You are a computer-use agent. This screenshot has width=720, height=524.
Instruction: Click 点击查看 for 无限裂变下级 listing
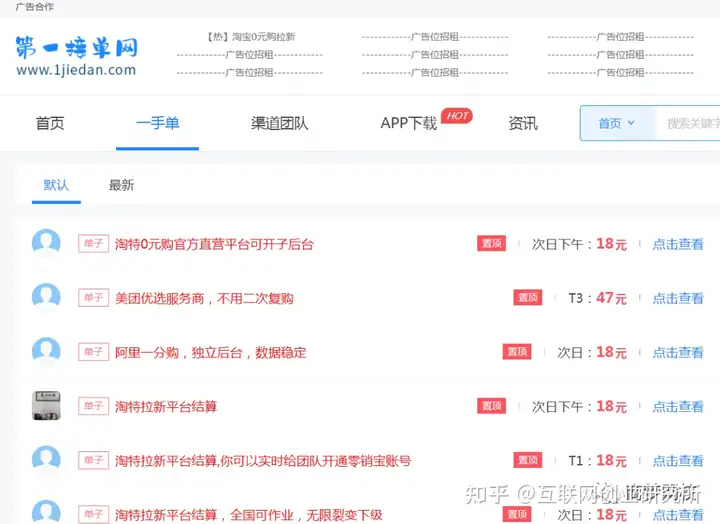[678, 515]
